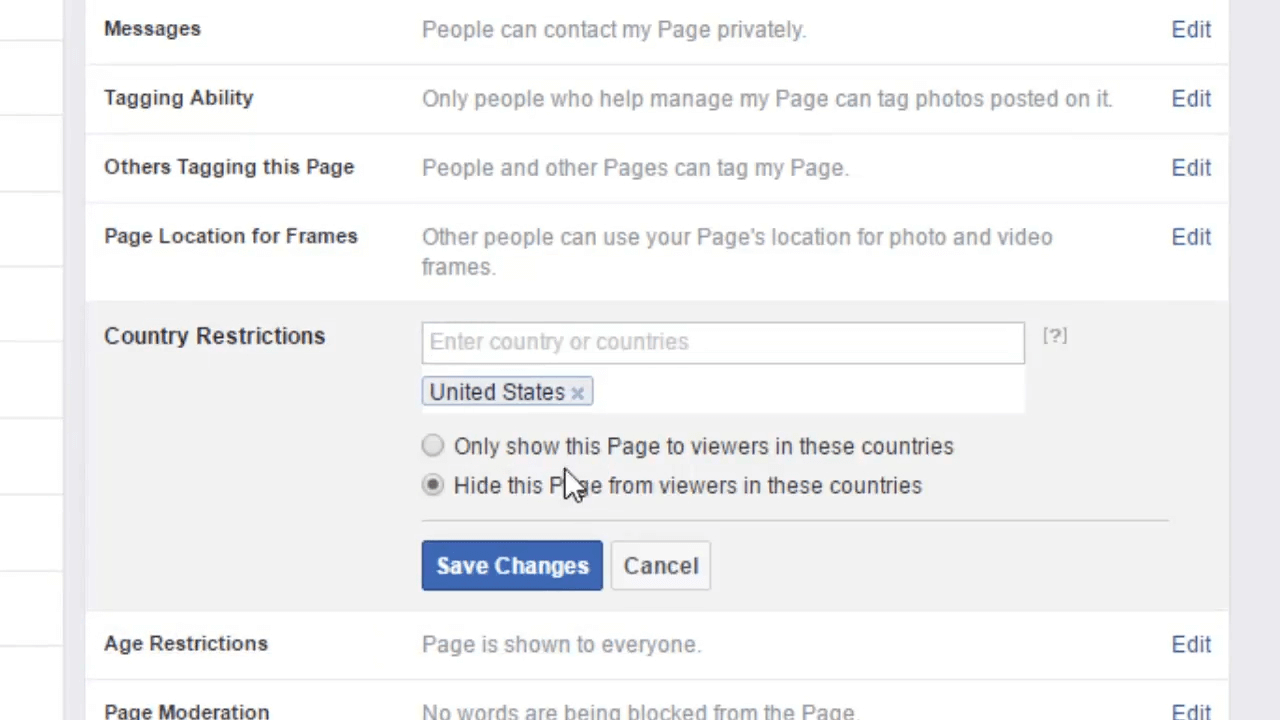The image size is (1280, 720).
Task: Open Others Tagging this Page row
Action: click(657, 168)
